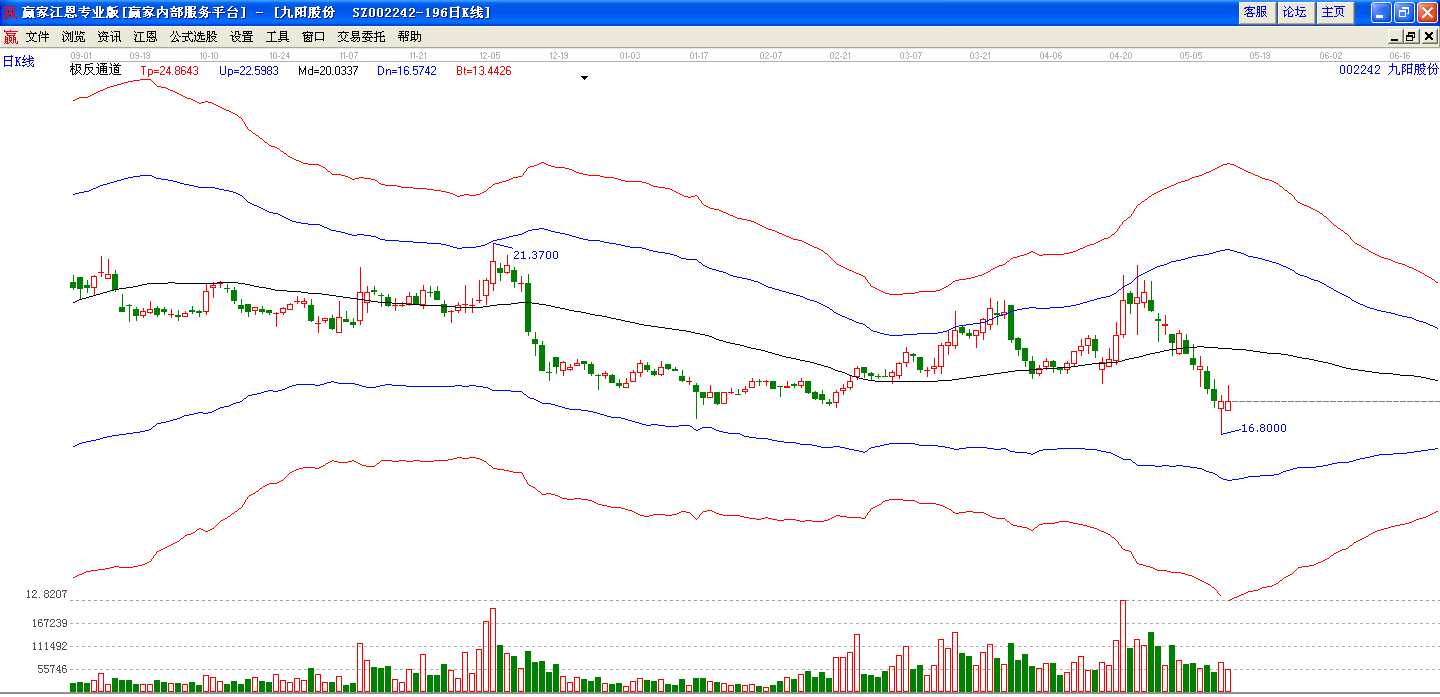
Task: Click the 12-19 date marker
Action: (559, 56)
